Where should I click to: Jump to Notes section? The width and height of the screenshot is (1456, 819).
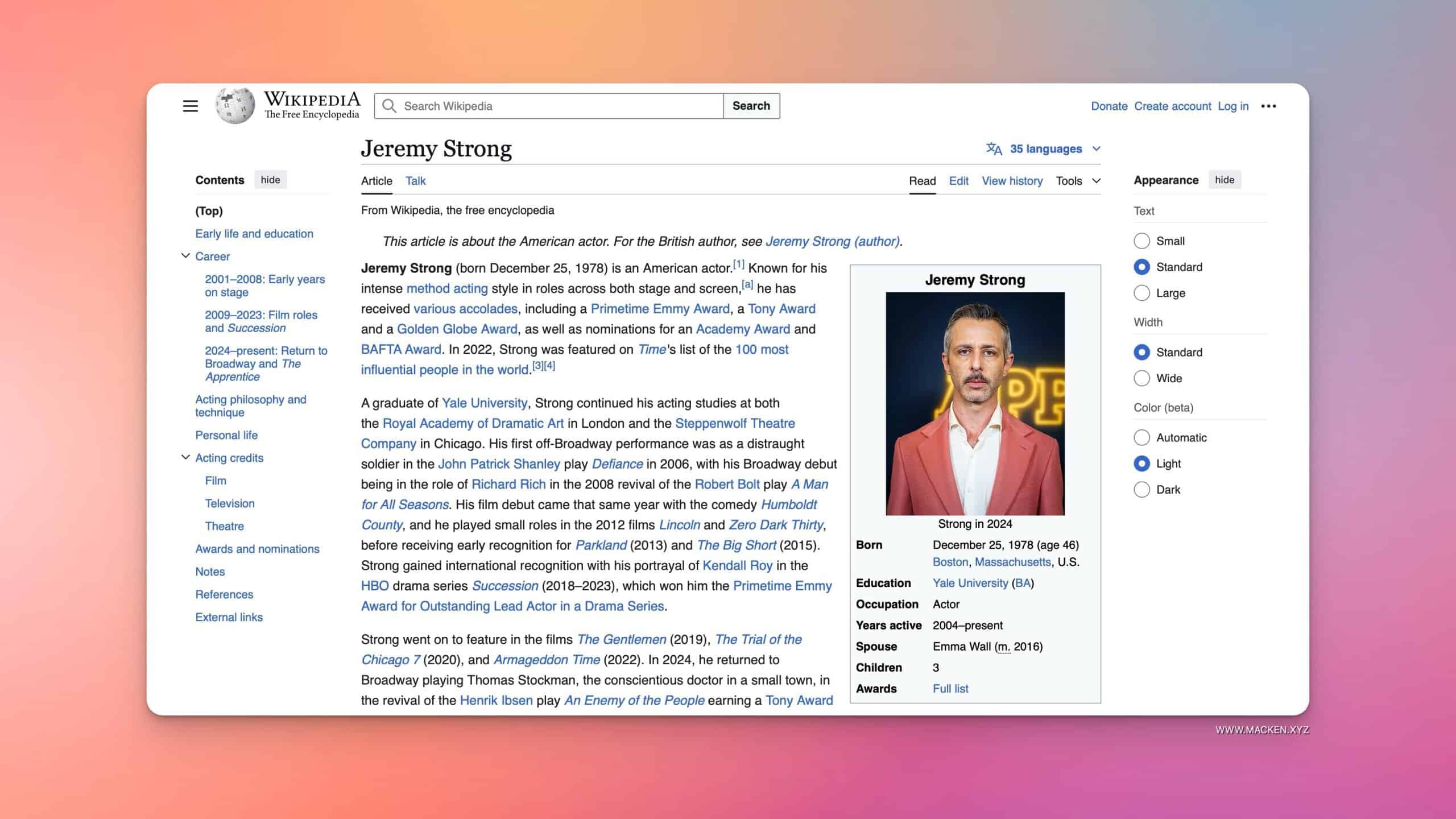[210, 572]
